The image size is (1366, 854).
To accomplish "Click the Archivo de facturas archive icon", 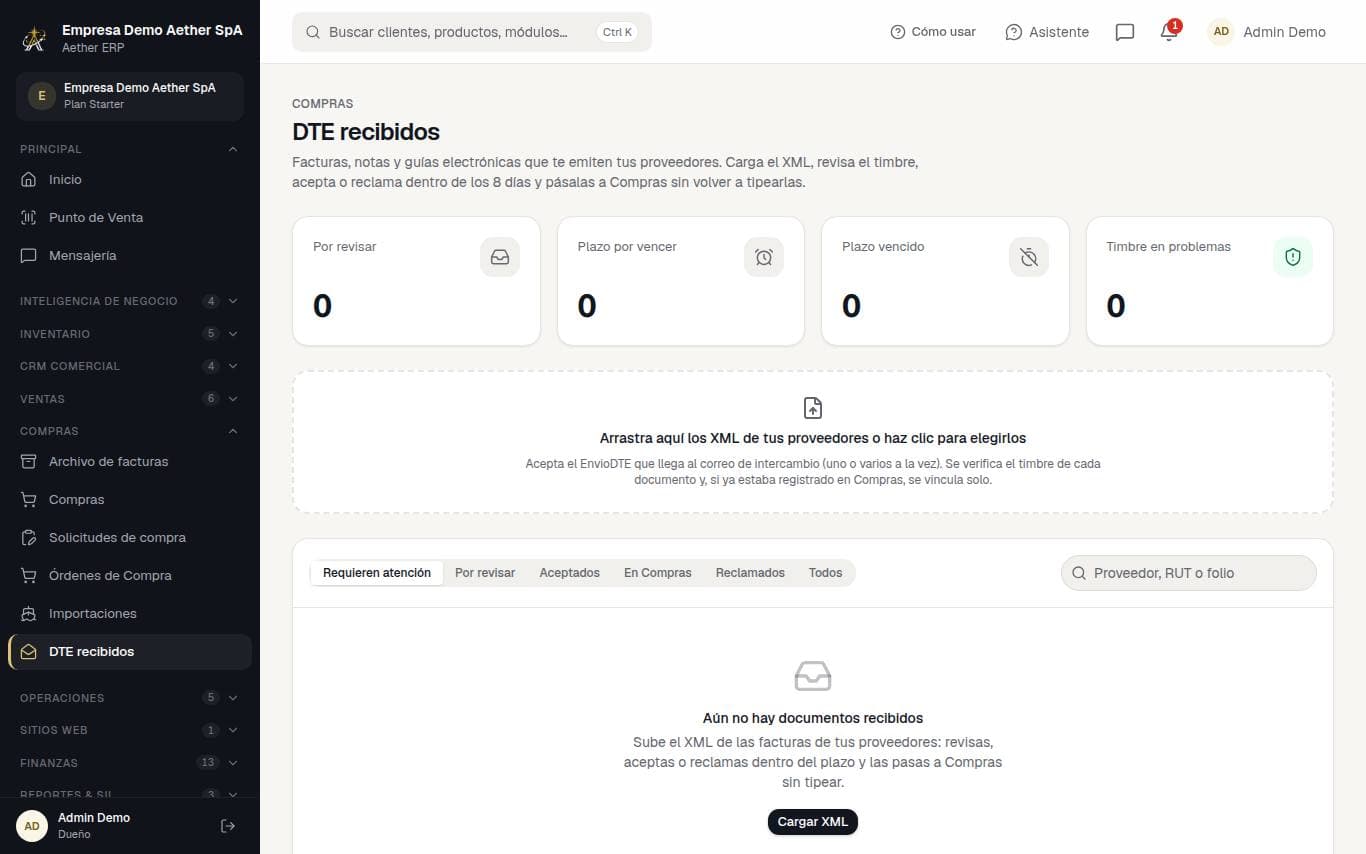I will [29, 462].
